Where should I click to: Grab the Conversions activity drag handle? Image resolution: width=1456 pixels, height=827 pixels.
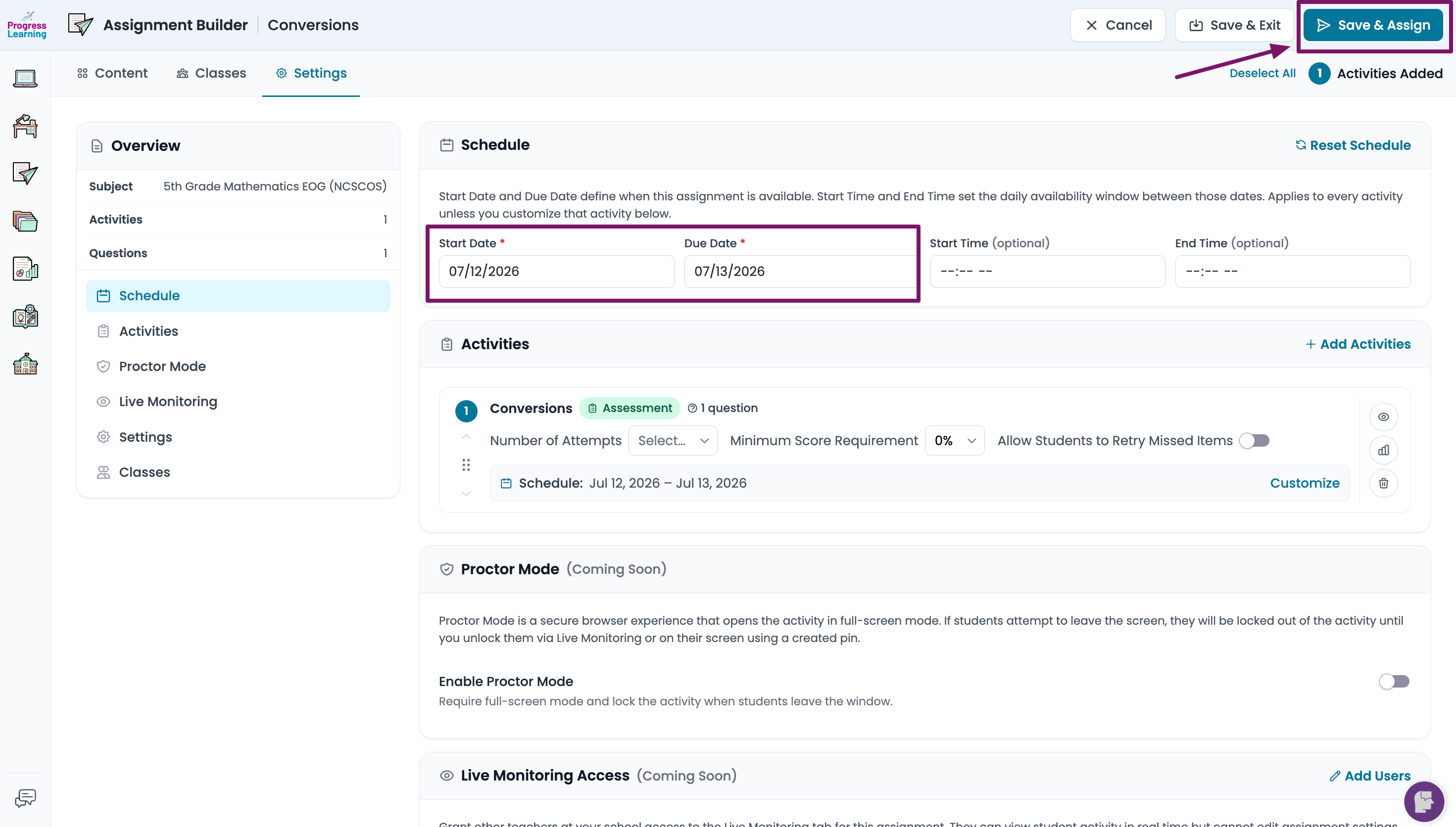466,465
